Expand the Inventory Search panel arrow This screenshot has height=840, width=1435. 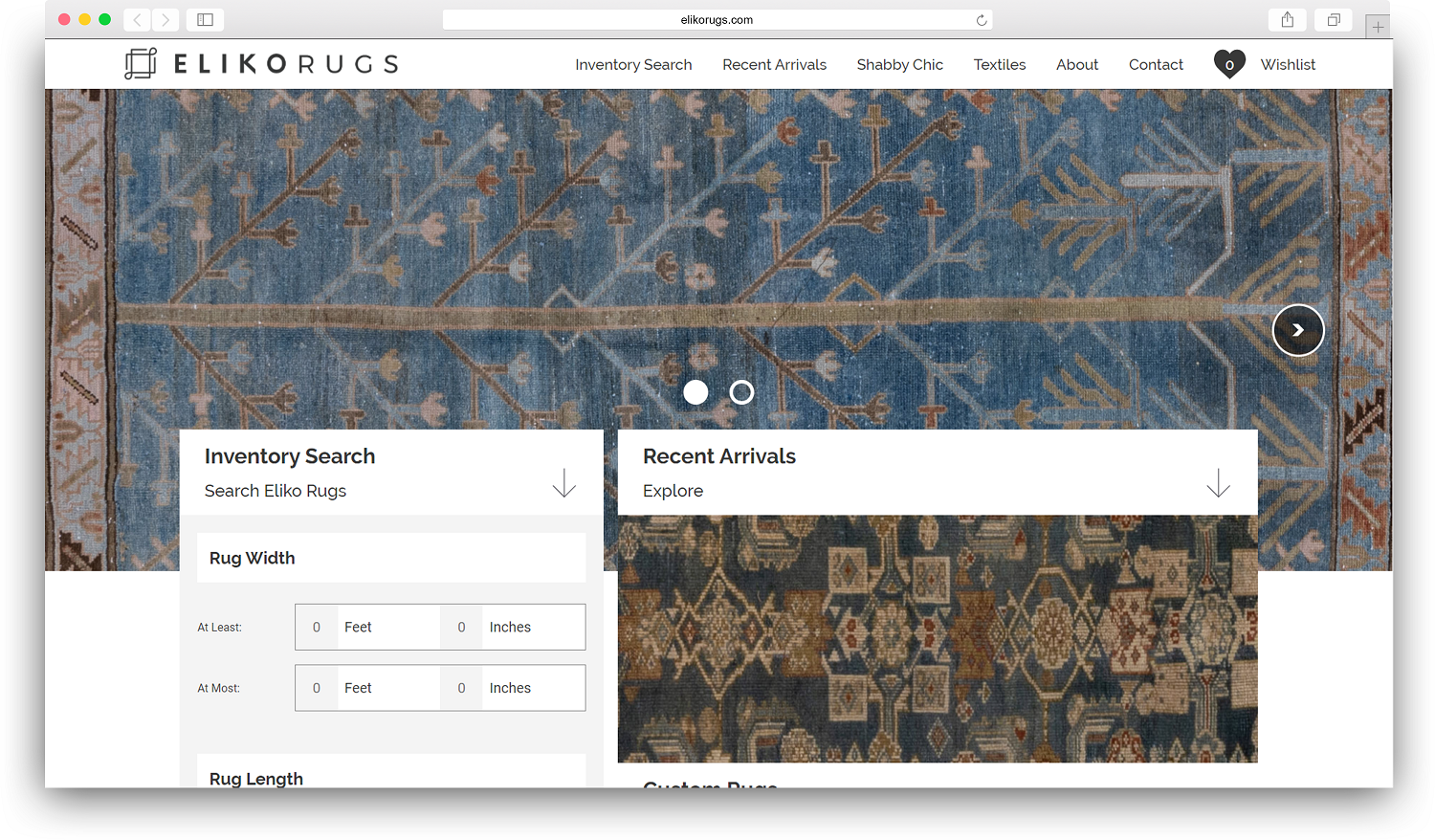coord(563,482)
